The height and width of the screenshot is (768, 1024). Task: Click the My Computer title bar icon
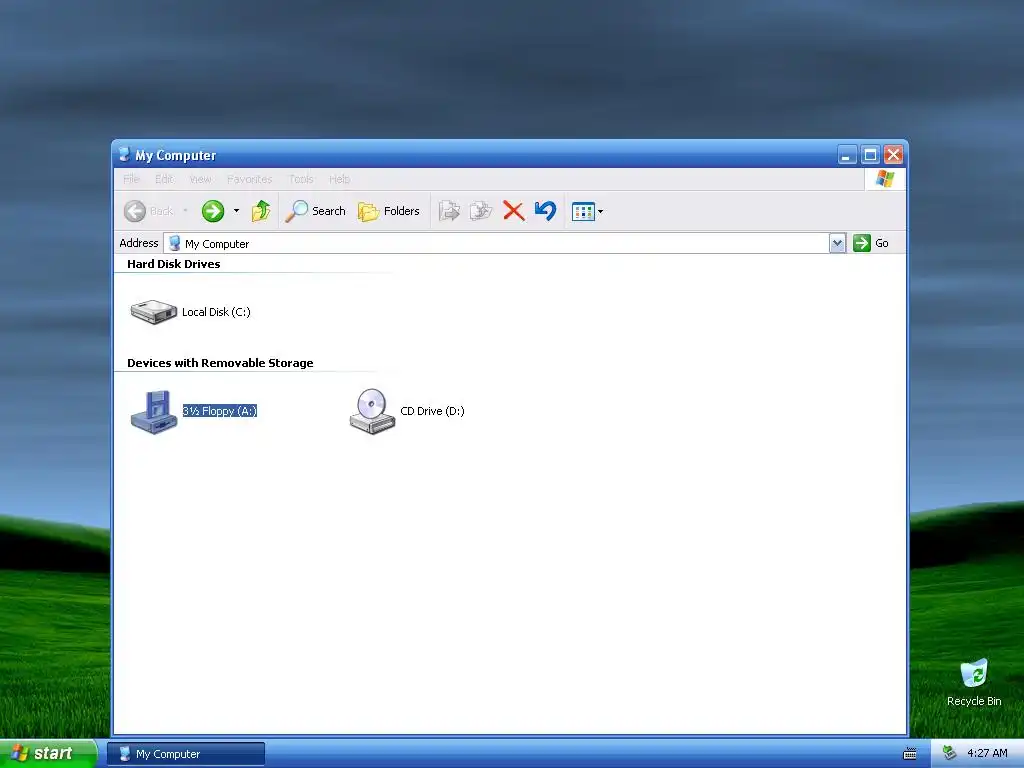124,155
